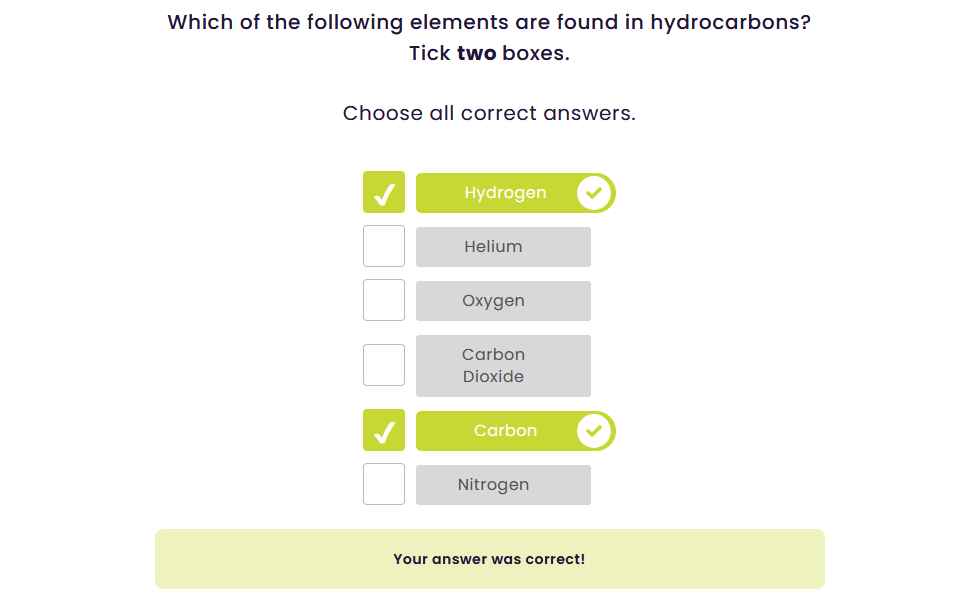Click the word "boxes." in the instruction

(x=536, y=53)
